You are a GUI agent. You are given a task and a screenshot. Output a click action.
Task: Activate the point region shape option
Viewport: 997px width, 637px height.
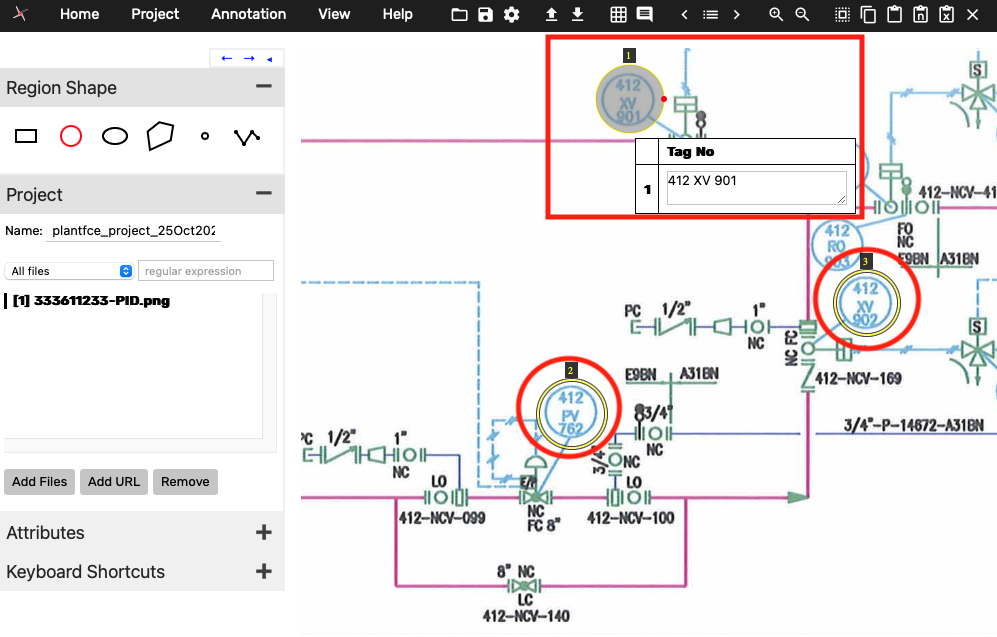coord(205,136)
